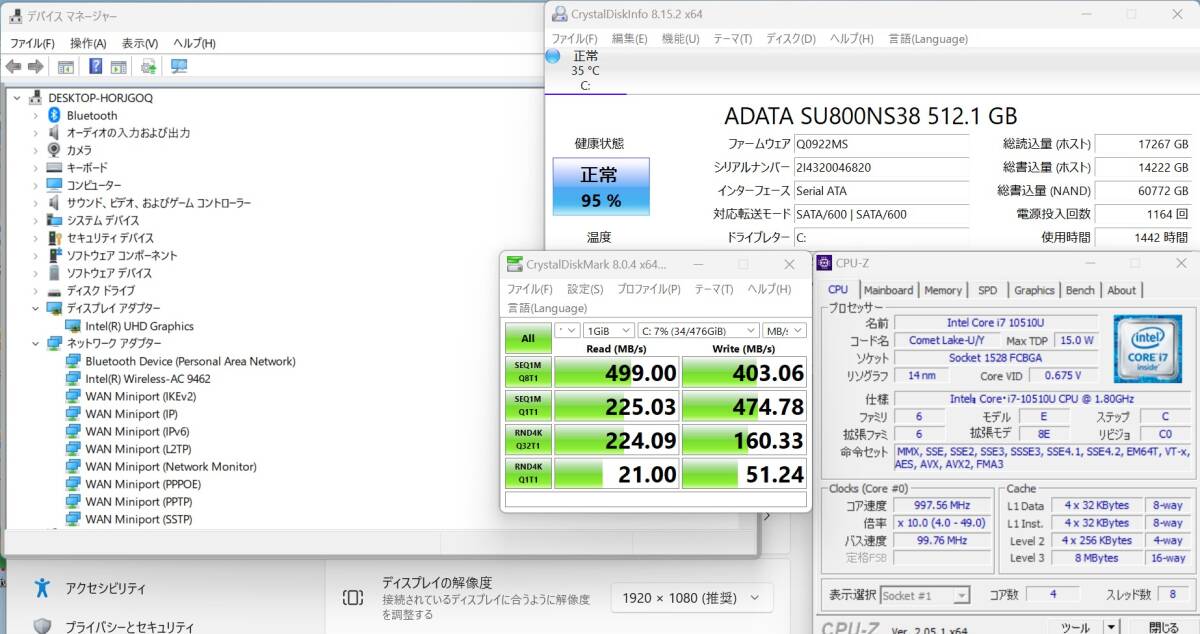The image size is (1200, 634).
Task: Start the RND4K Q32T1 test
Action: 528,439
